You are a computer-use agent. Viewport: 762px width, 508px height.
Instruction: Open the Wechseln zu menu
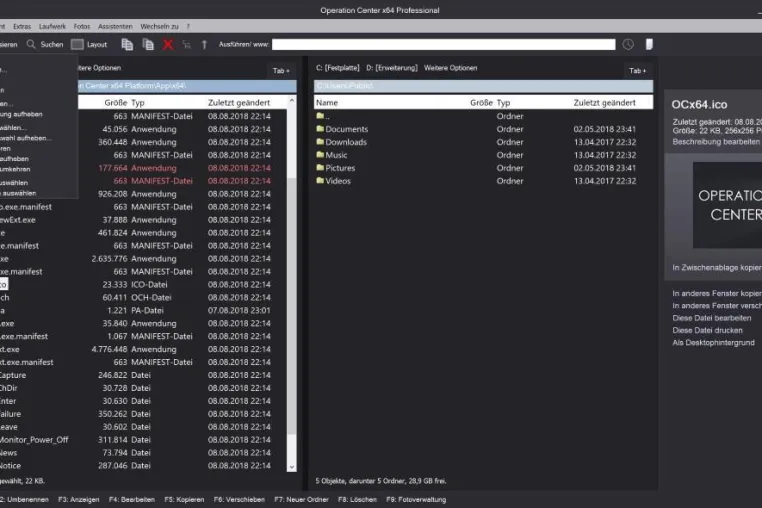(159, 26)
